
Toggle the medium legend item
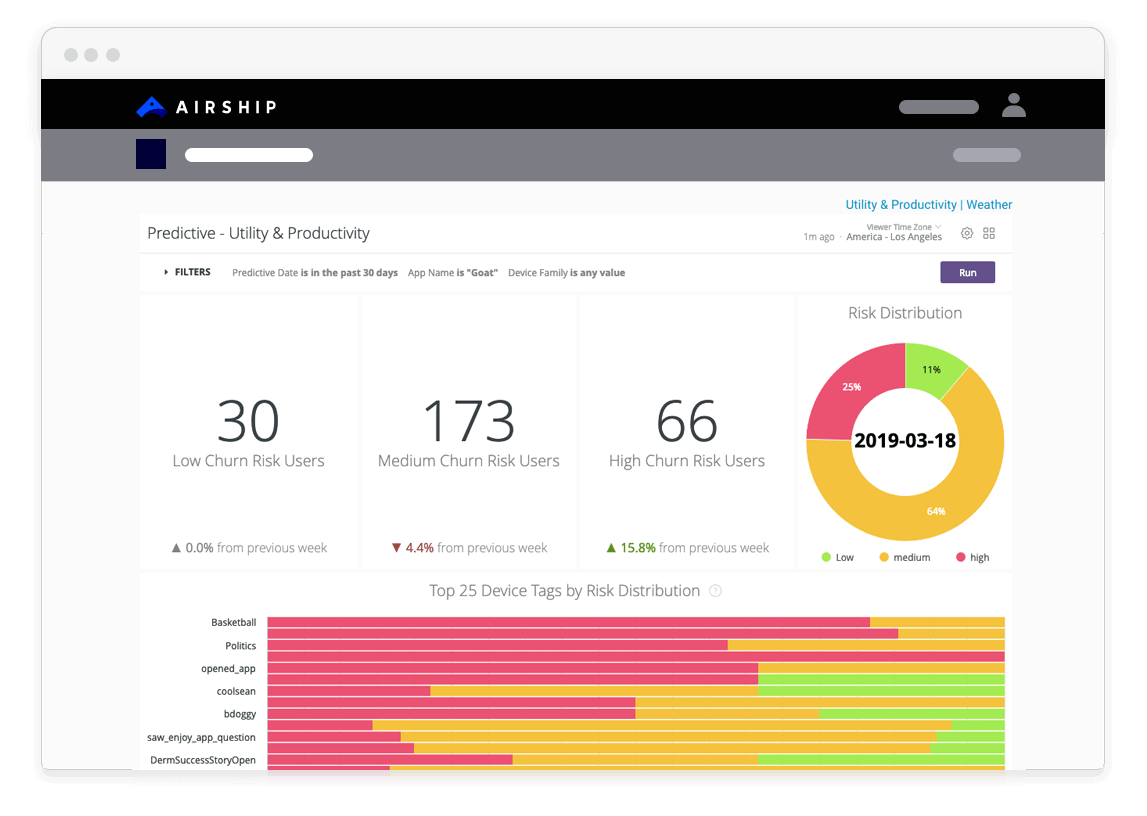pyautogui.click(x=903, y=557)
